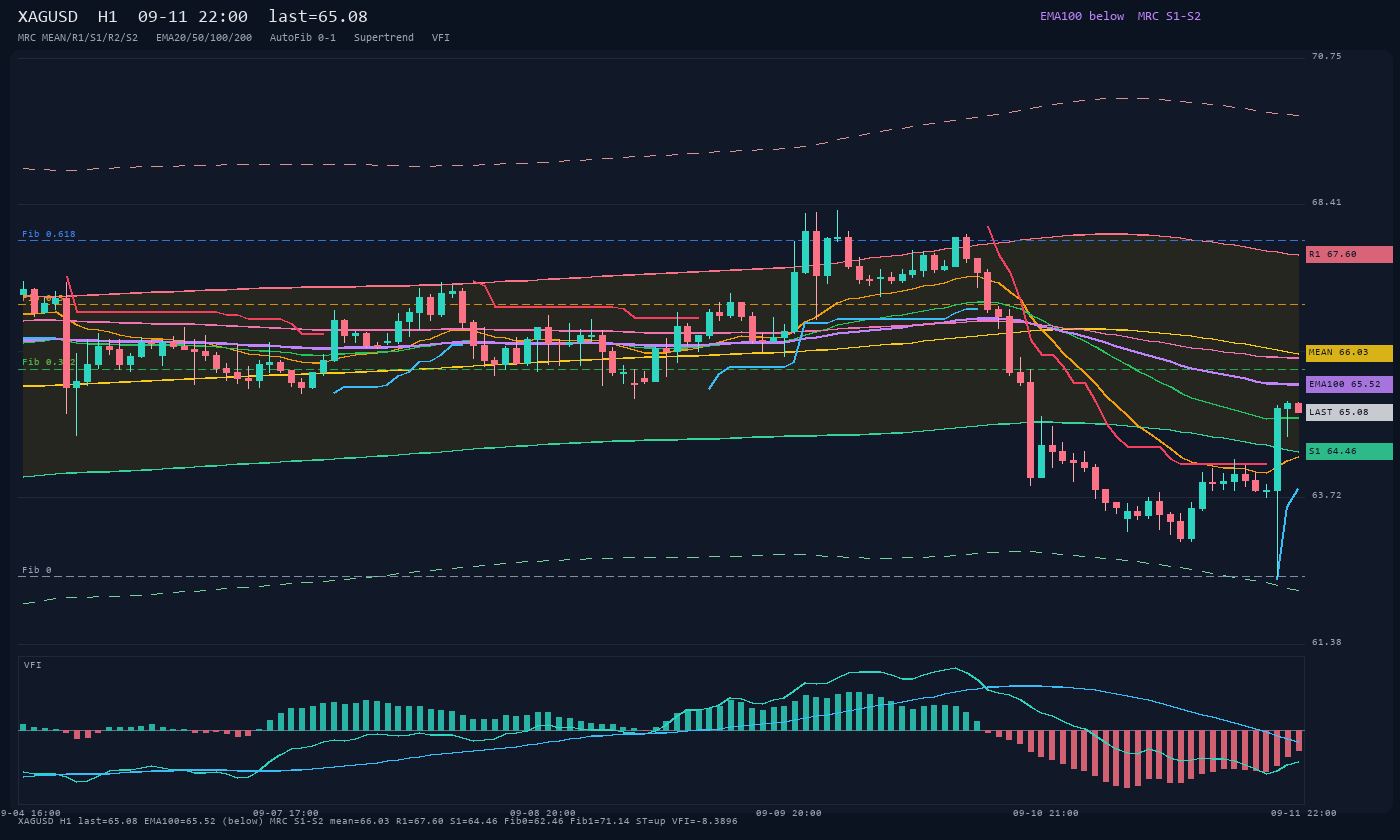Click the 63.72 price axis label

tap(1327, 495)
